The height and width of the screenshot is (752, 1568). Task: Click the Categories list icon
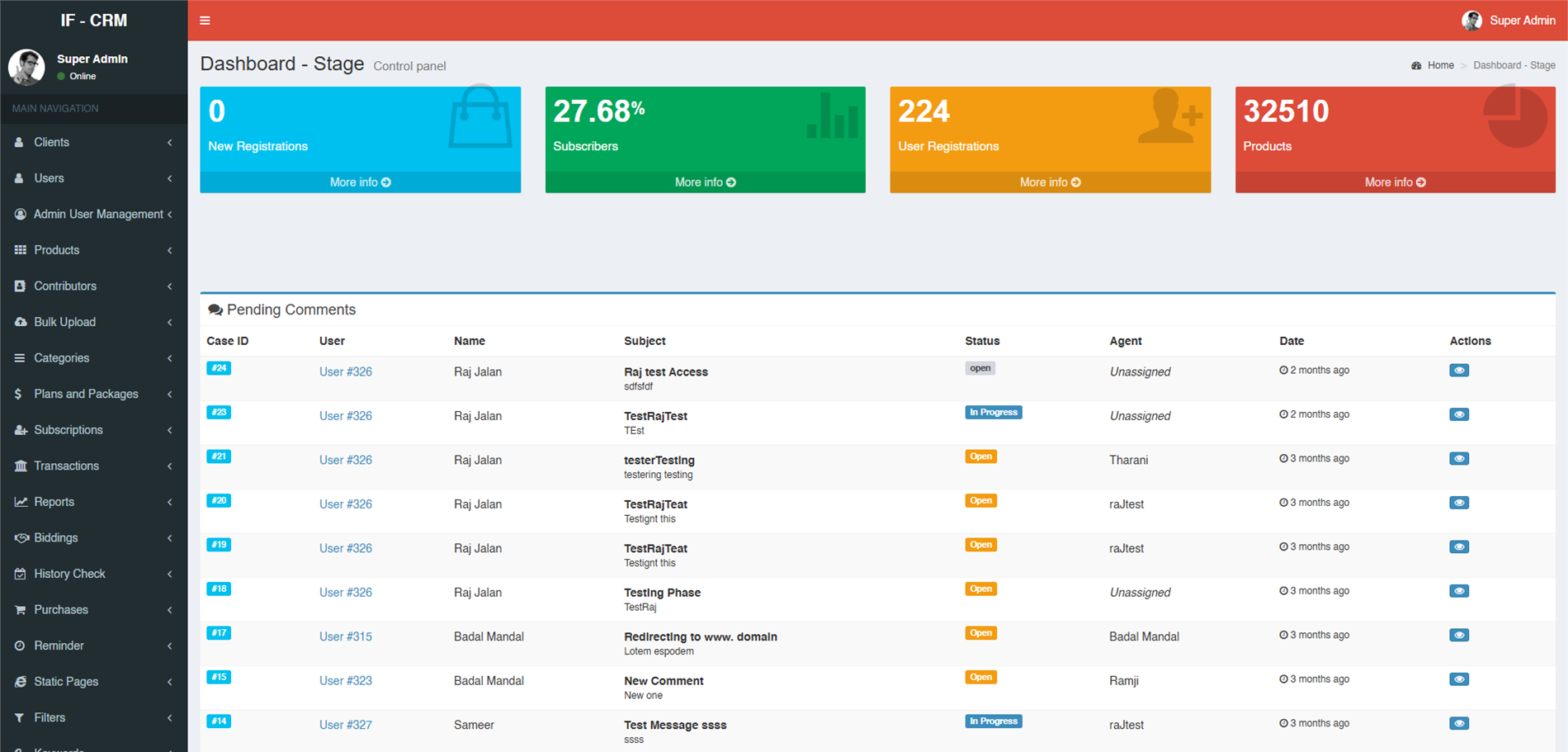tap(20, 357)
